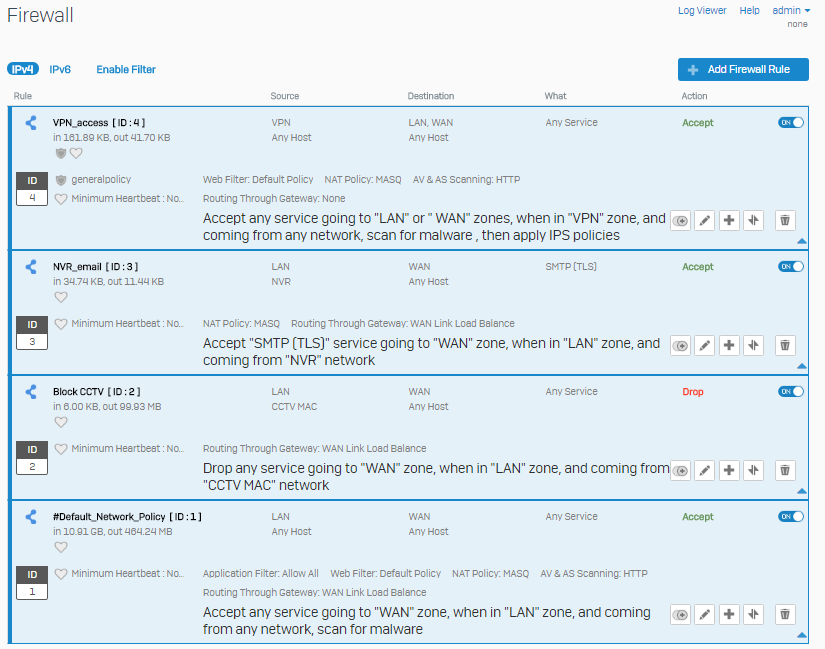Screen dimensions: 825x649
Task: Click the eye-plus icon on VPN_access rule
Action: (x=680, y=221)
